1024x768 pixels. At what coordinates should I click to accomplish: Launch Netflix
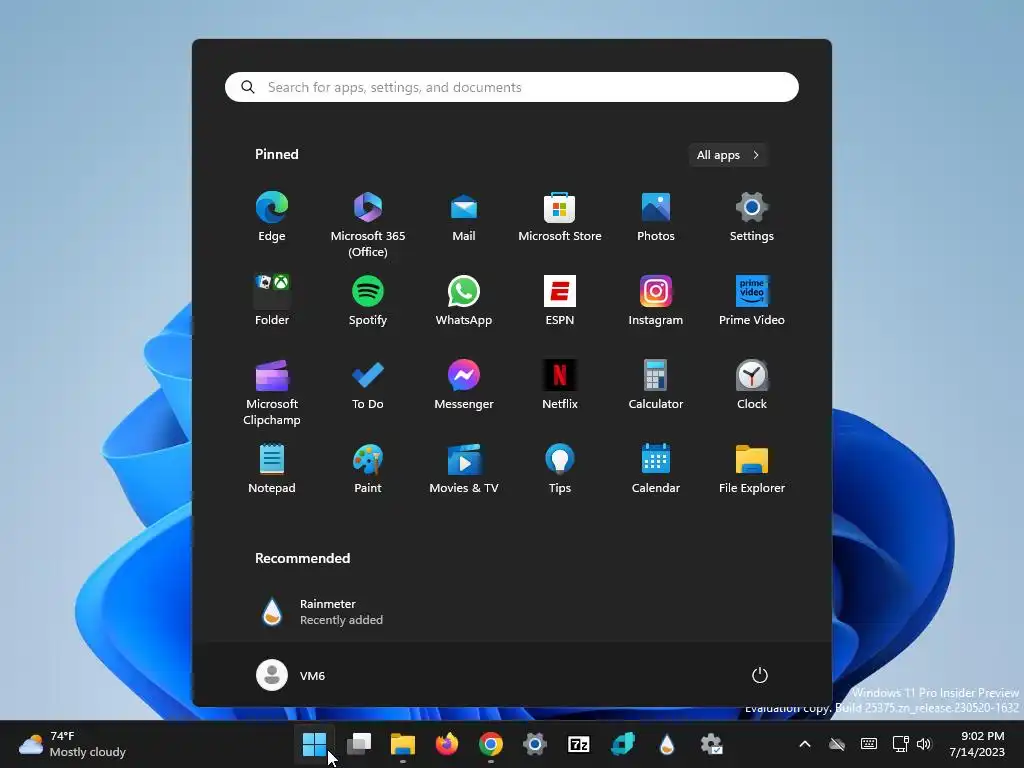(560, 385)
